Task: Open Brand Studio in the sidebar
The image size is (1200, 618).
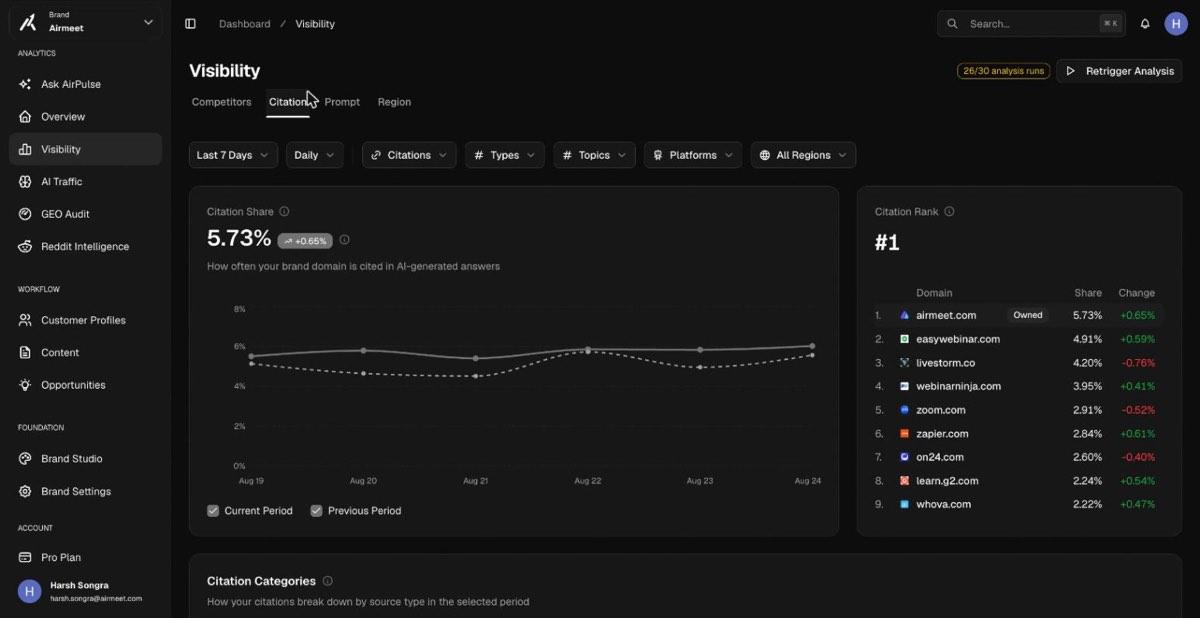Action: point(85,459)
